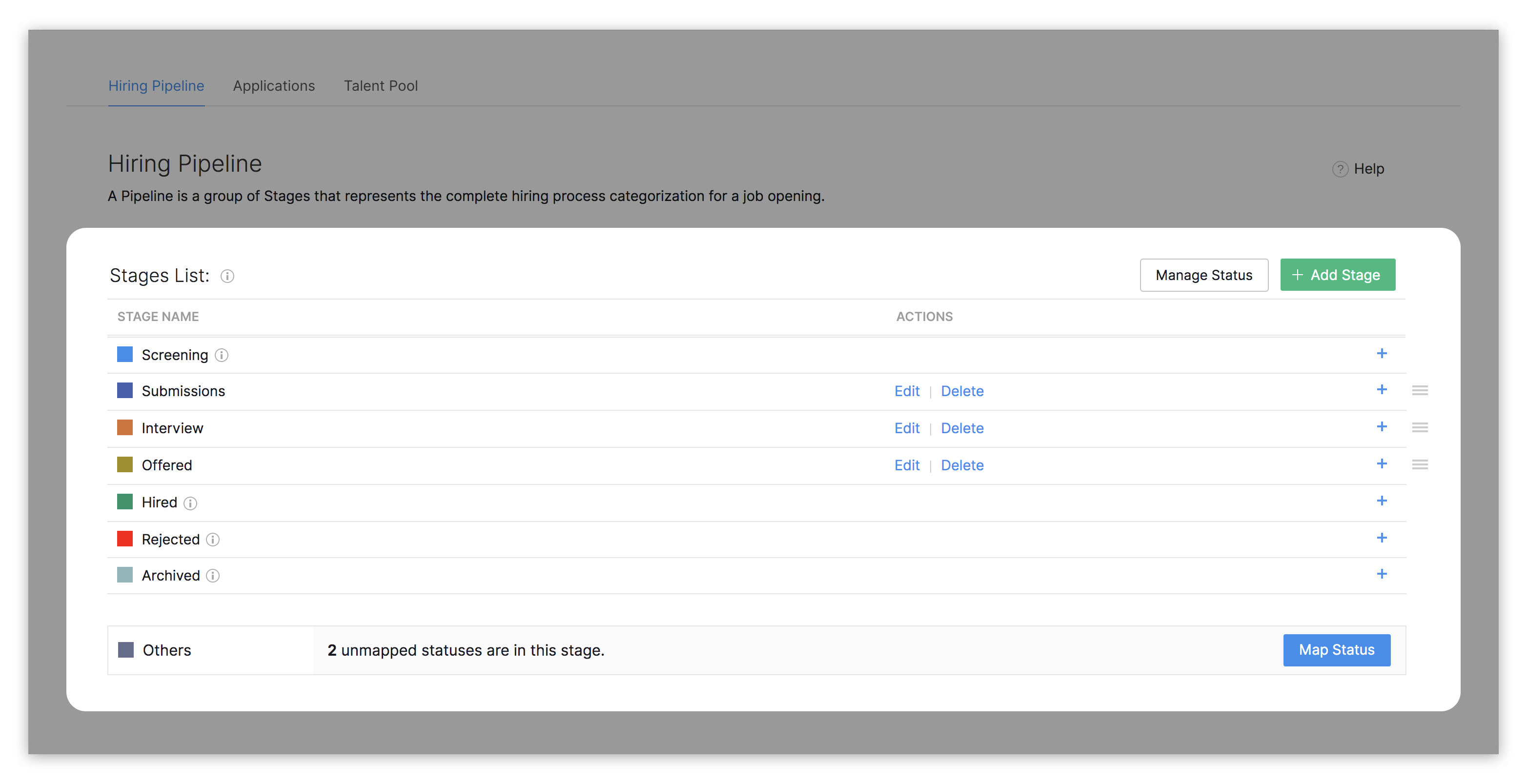
Task: Click the info icon next to Hired
Action: tap(190, 503)
